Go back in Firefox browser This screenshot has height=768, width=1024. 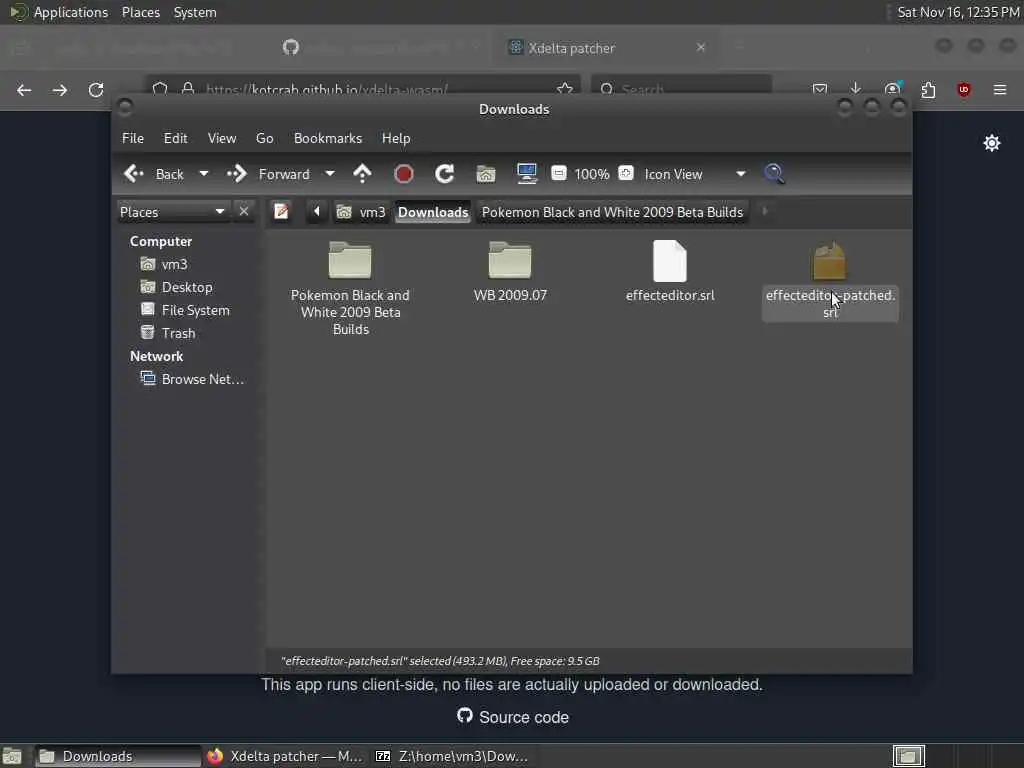(24, 89)
